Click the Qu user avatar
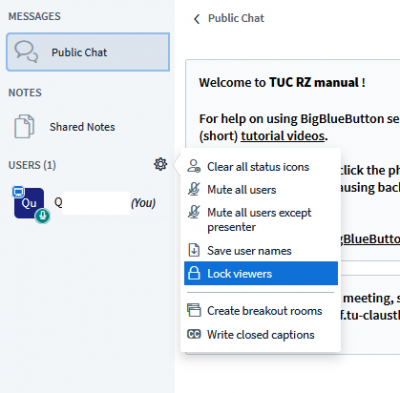This screenshot has height=393, width=400. click(x=29, y=203)
